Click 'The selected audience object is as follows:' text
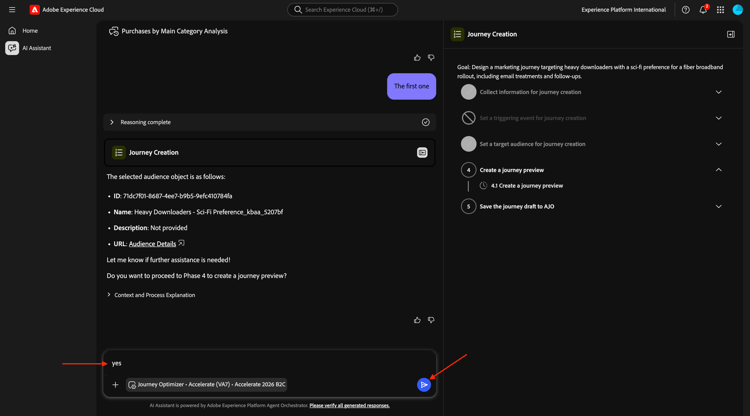This screenshot has width=750, height=416. pyautogui.click(x=165, y=177)
